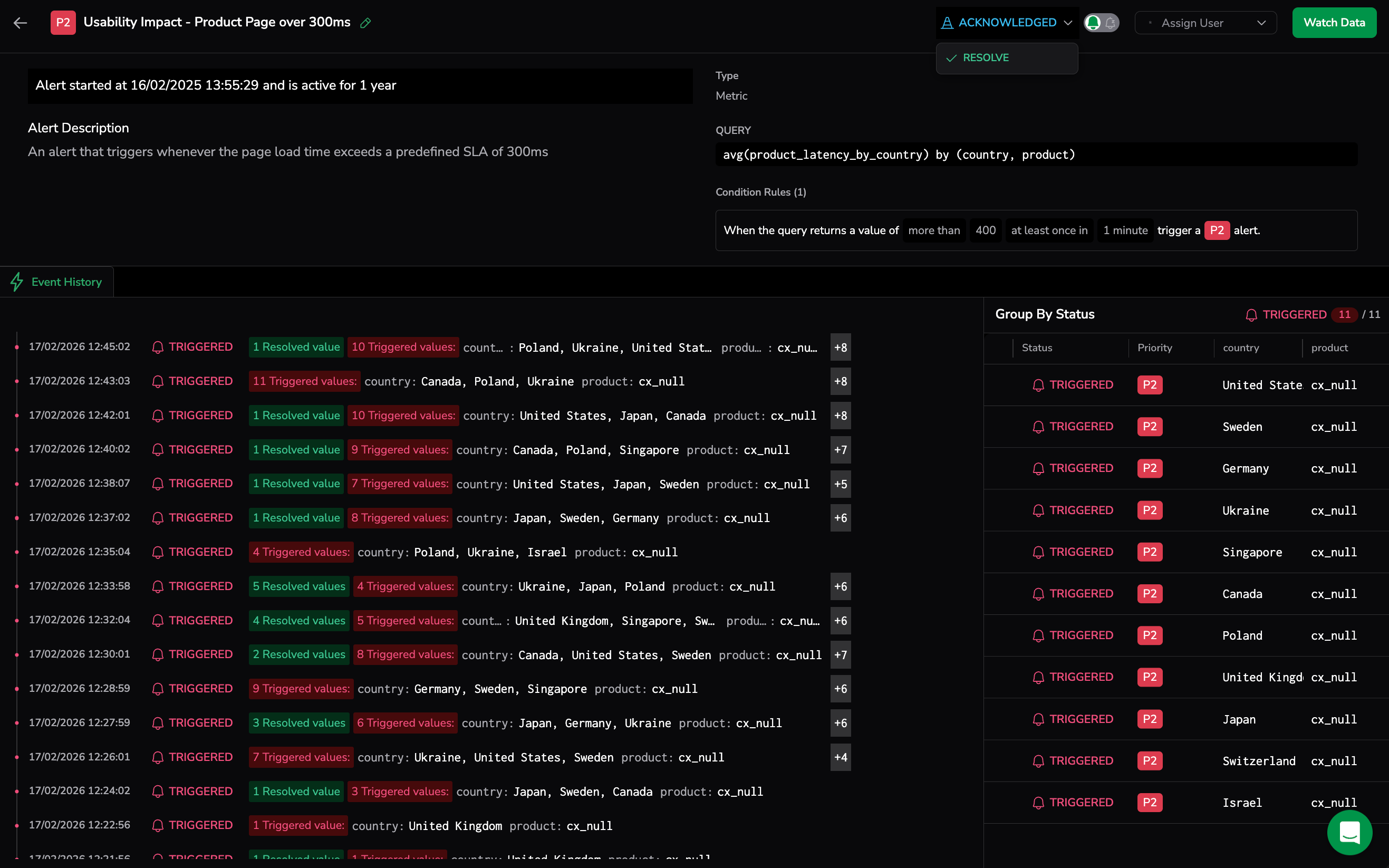Click bell icon beside Group By Status TRIGGERED count
The width and height of the screenshot is (1389, 868).
(1251, 315)
